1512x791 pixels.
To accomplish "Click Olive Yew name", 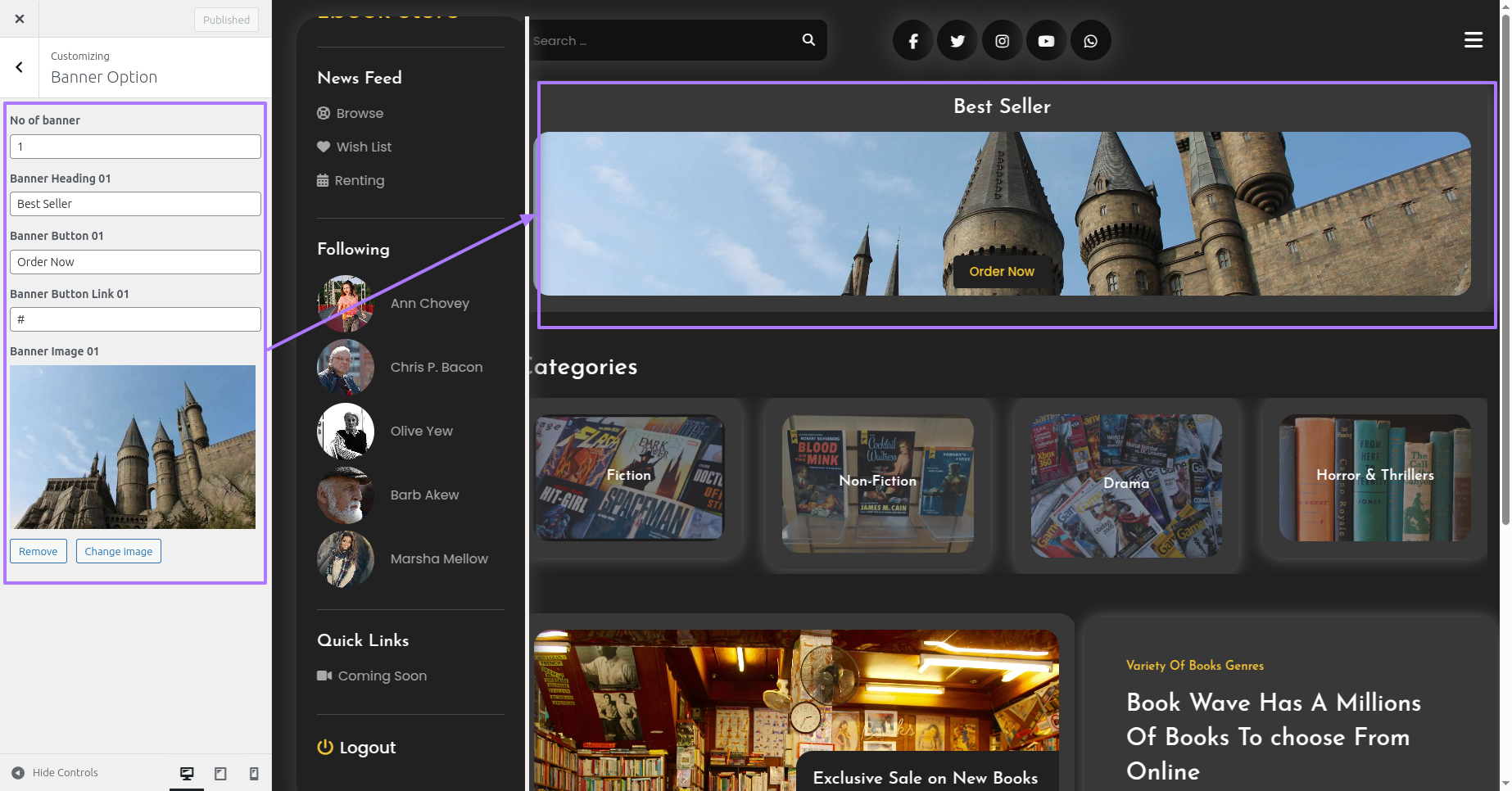I will point(422,431).
